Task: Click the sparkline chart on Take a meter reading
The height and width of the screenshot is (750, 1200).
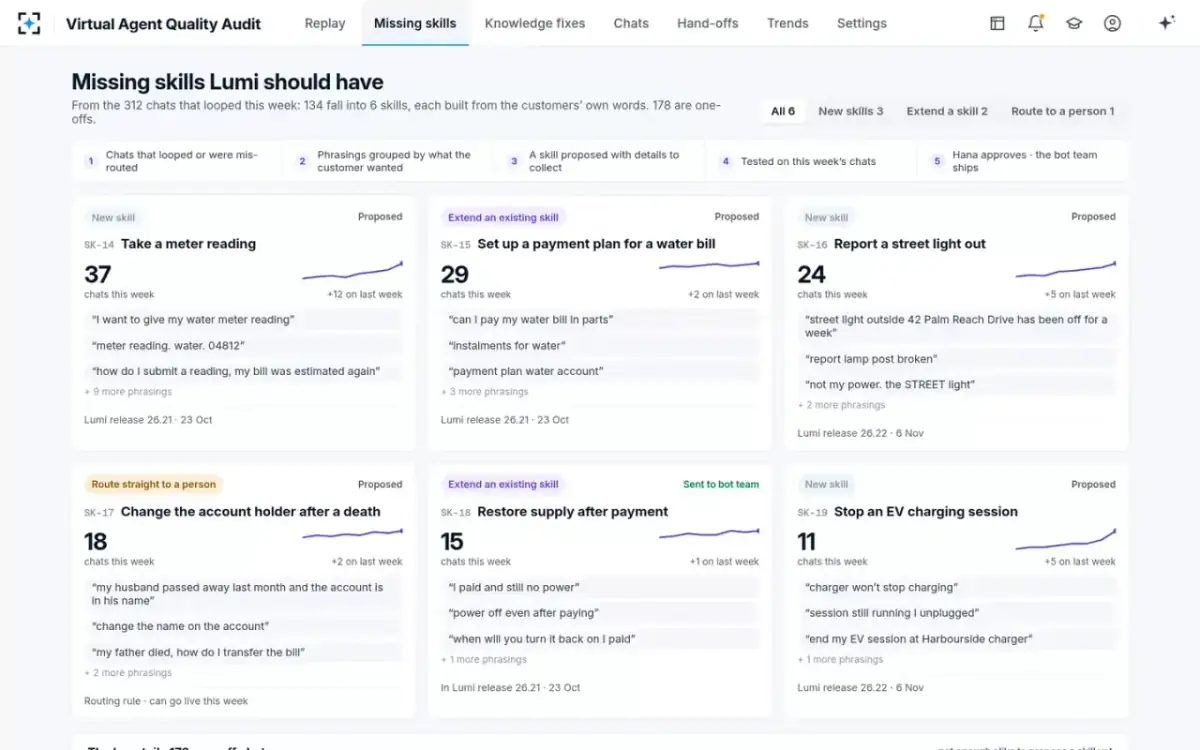Action: pos(352,270)
